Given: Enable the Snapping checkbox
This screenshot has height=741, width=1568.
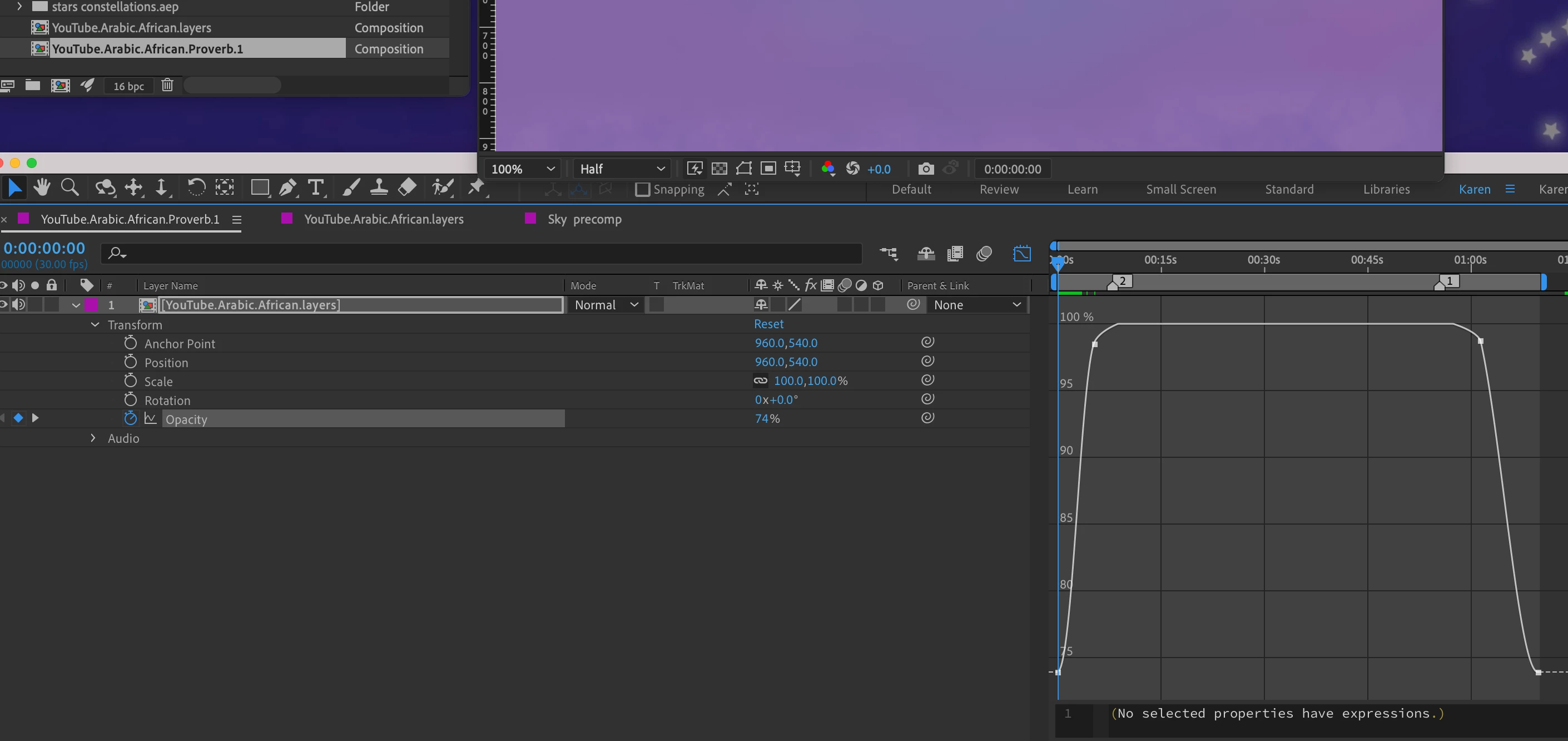Looking at the screenshot, I should 642,189.
